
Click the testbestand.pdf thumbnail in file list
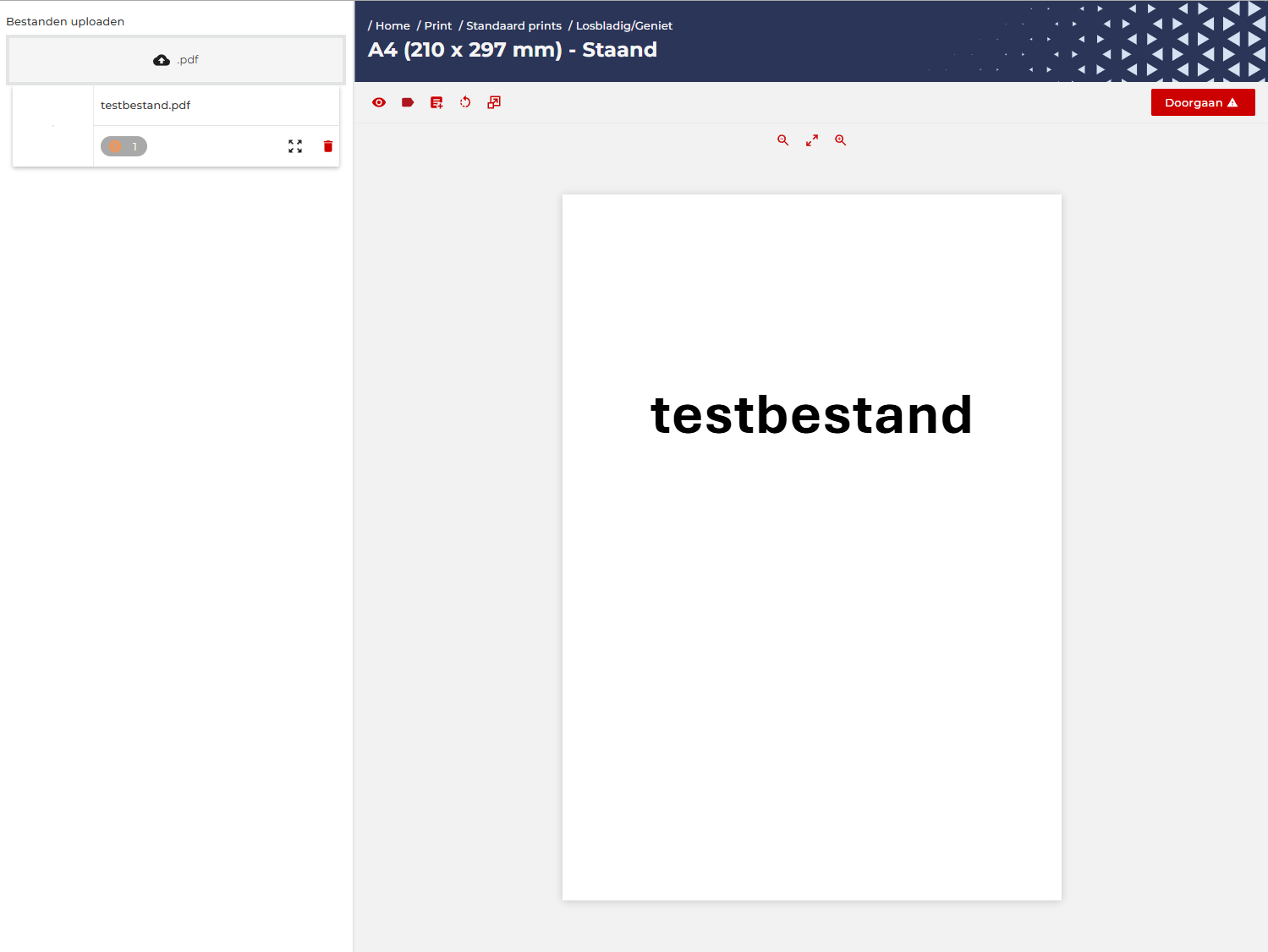[x=52, y=126]
